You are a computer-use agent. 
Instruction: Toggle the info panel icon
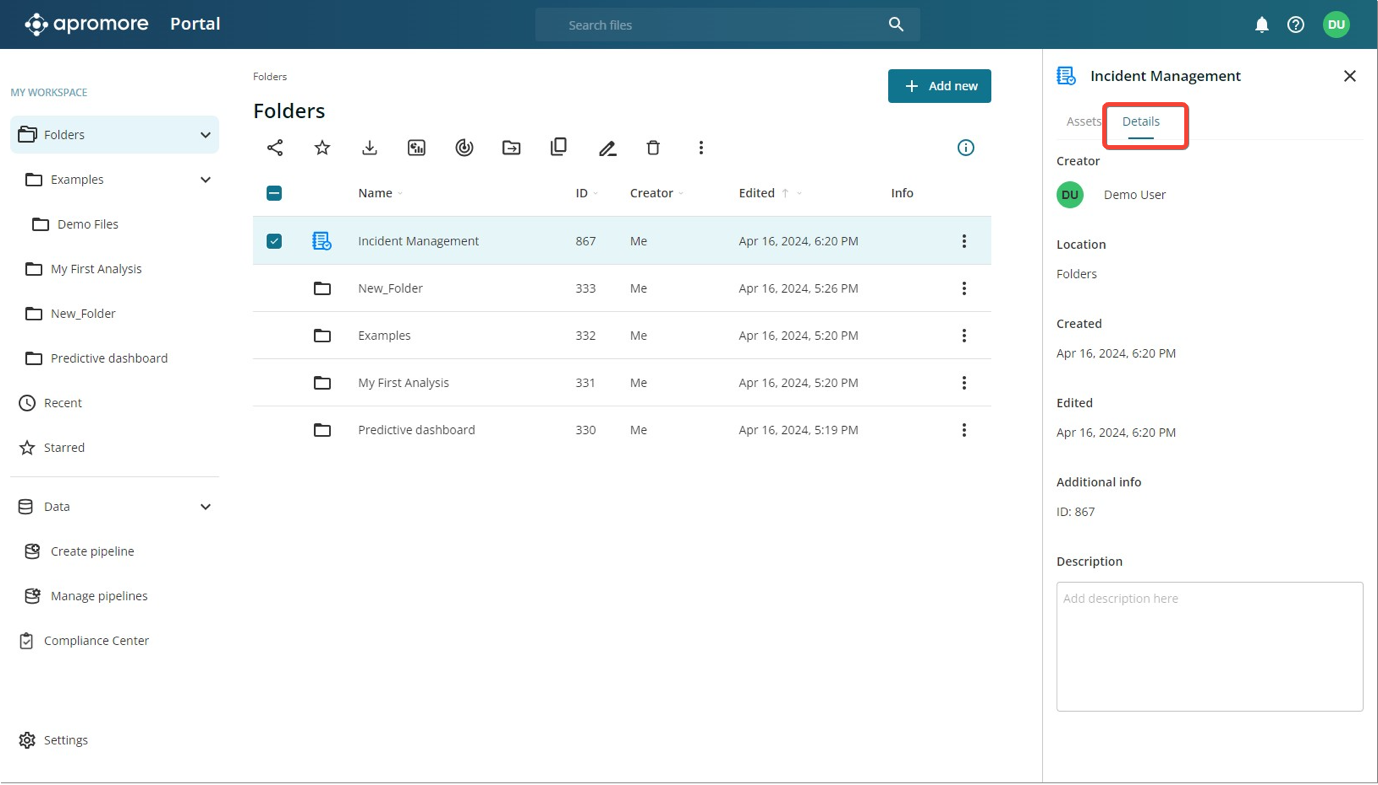[965, 148]
